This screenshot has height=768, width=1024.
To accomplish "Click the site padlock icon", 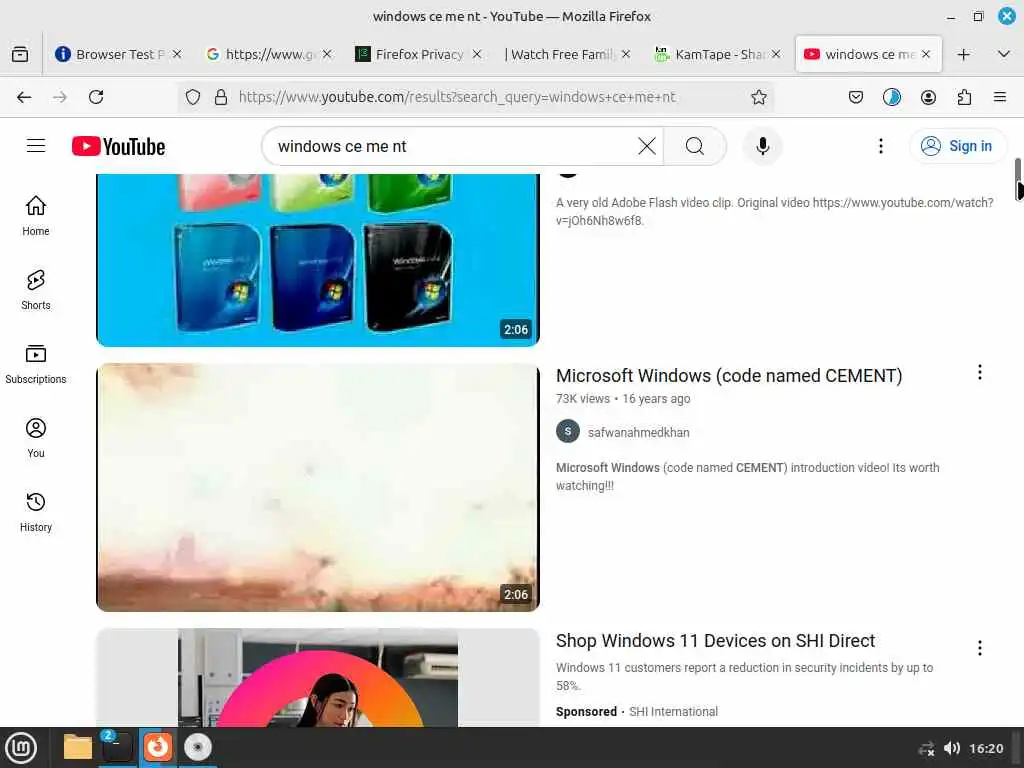I will click(x=221, y=97).
